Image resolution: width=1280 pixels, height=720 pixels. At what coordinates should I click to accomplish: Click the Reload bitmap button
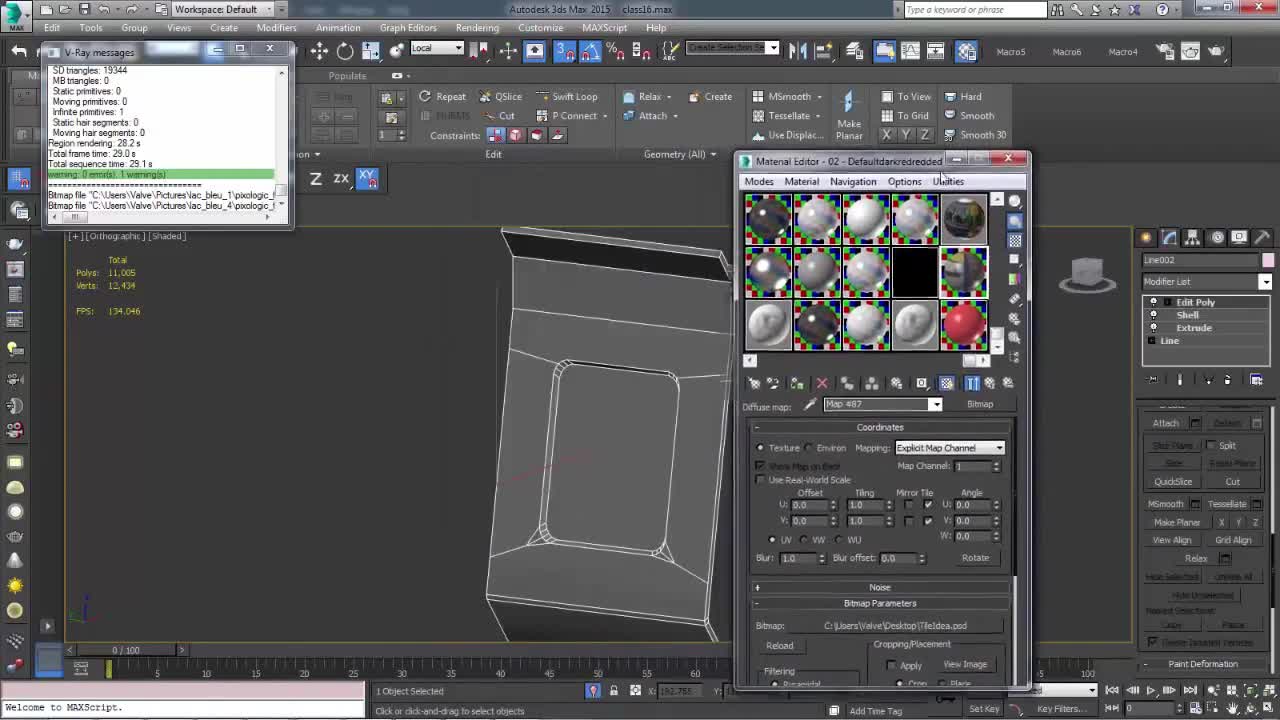coord(780,646)
